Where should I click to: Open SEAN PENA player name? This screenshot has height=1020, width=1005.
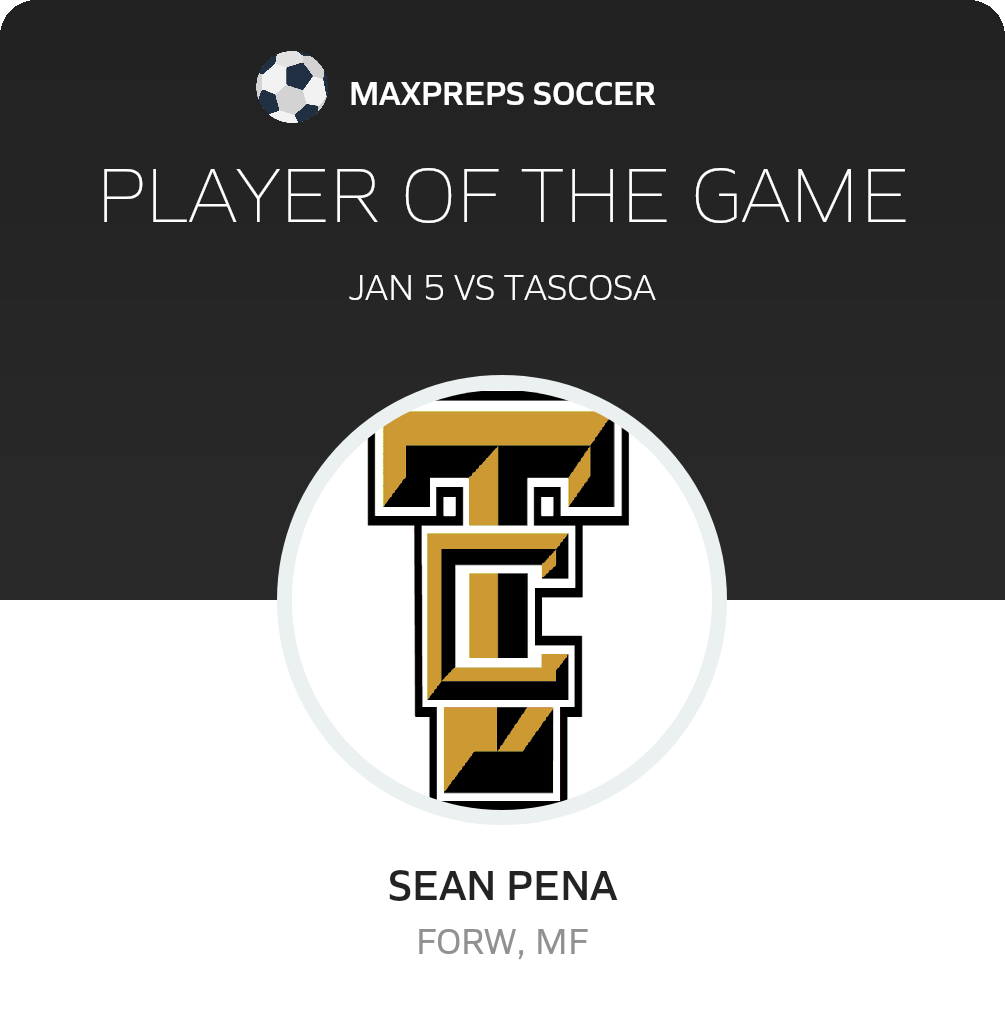tap(502, 886)
